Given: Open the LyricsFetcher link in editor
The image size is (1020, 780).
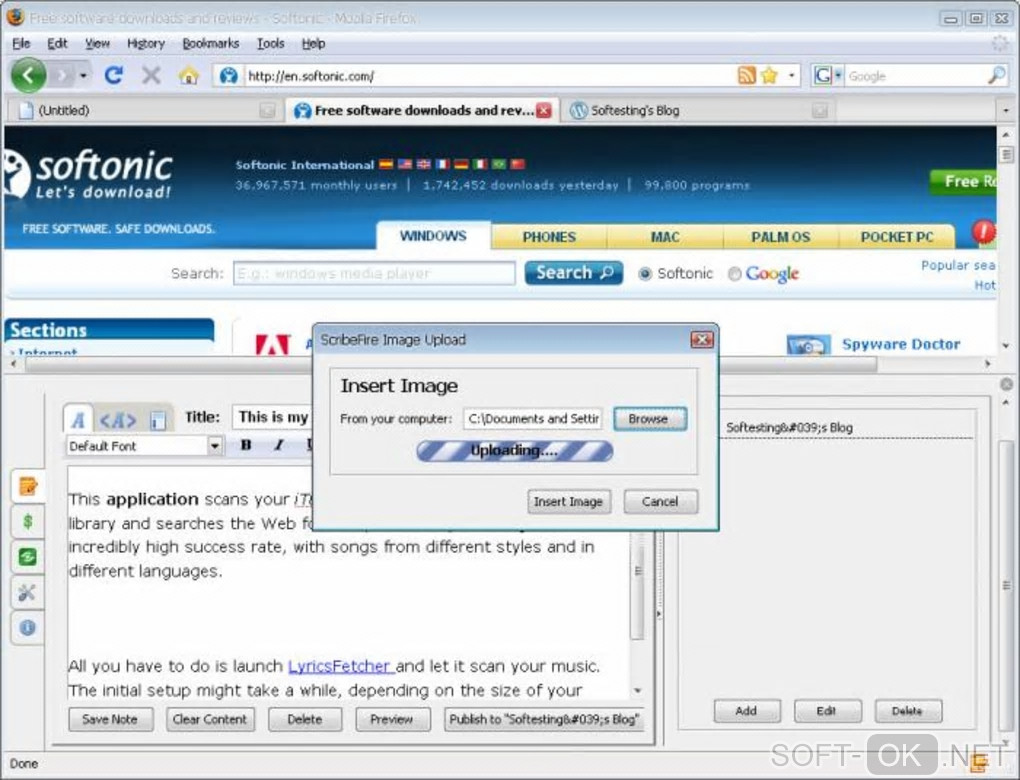Looking at the screenshot, I should click(340, 666).
